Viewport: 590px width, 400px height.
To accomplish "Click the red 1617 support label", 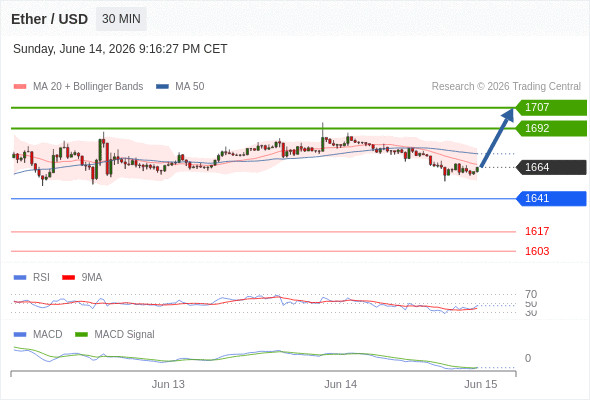I will (537, 231).
